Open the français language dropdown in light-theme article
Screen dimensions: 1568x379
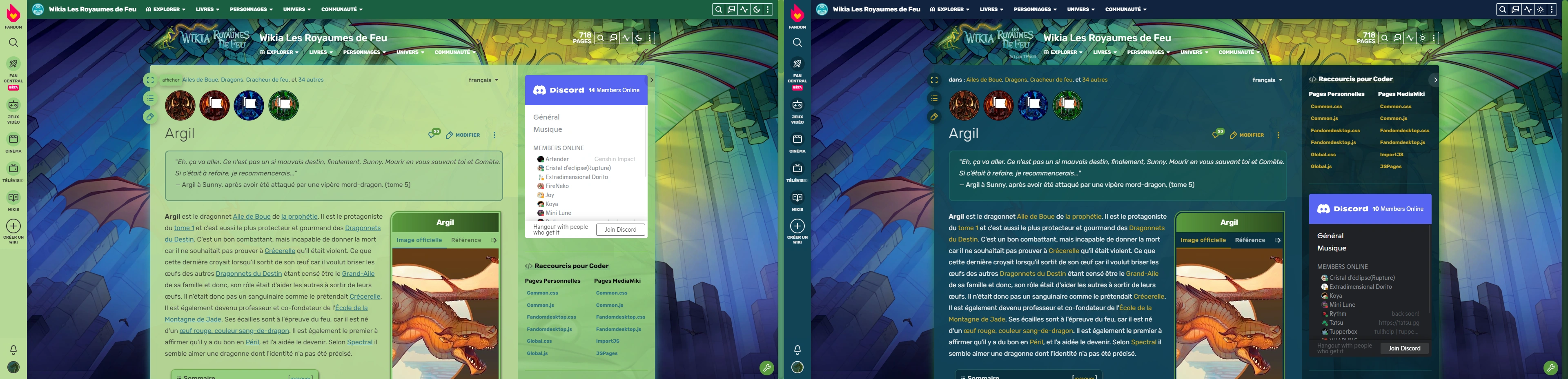pyautogui.click(x=483, y=80)
